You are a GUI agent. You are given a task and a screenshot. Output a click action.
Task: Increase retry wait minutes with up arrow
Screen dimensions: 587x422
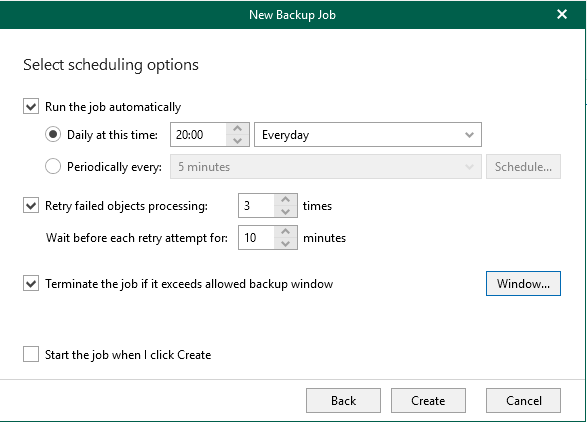pyautogui.click(x=286, y=231)
